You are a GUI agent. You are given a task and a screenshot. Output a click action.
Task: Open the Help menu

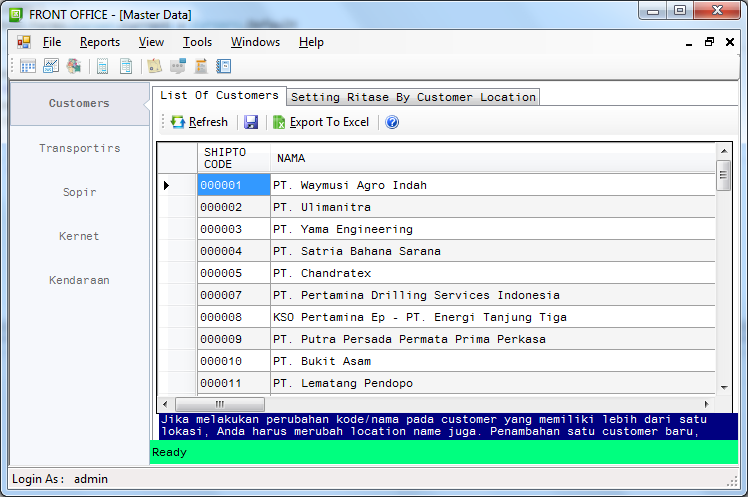pyautogui.click(x=311, y=42)
